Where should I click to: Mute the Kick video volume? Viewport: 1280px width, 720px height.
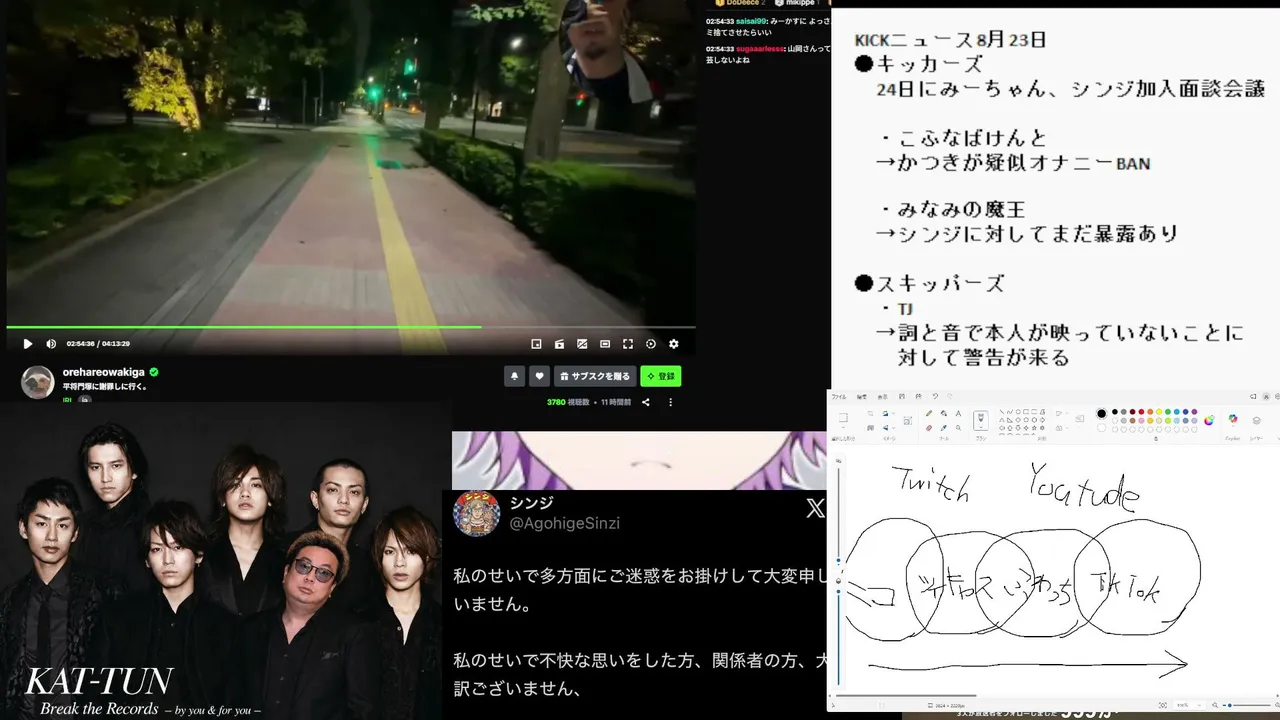pos(51,344)
